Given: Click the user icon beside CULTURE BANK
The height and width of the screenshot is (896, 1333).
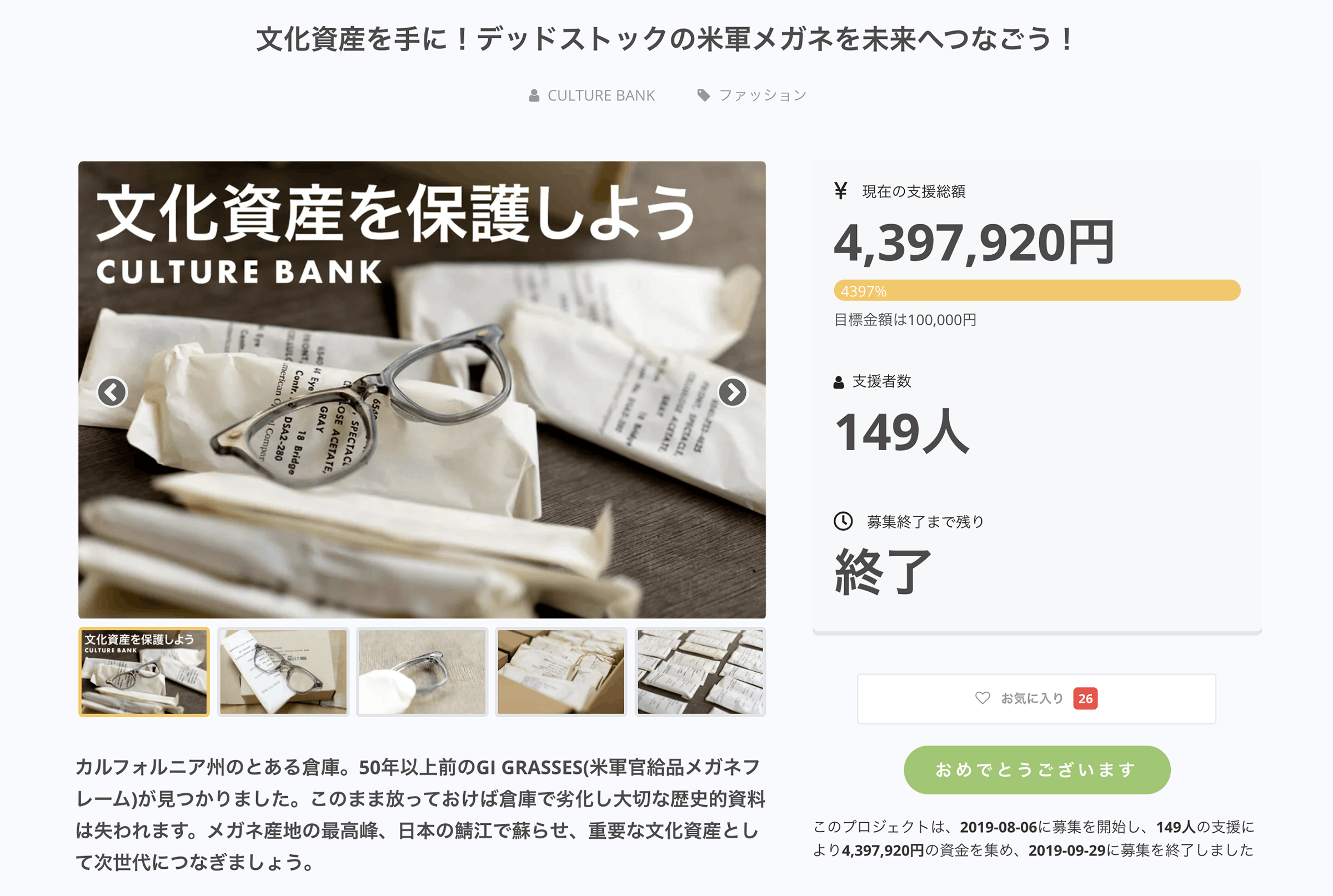Looking at the screenshot, I should (534, 95).
